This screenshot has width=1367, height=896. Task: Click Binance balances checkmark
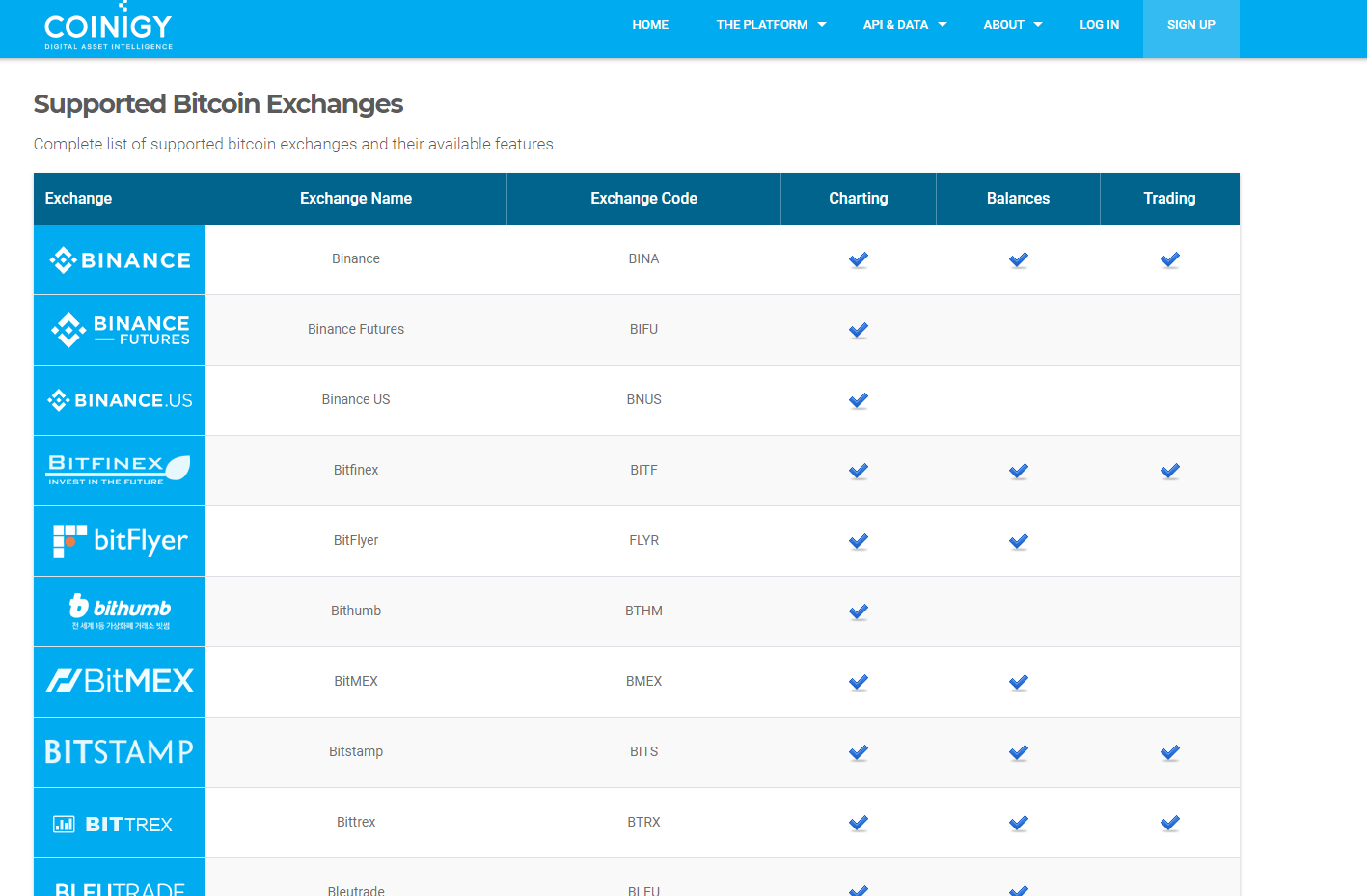click(x=1019, y=259)
